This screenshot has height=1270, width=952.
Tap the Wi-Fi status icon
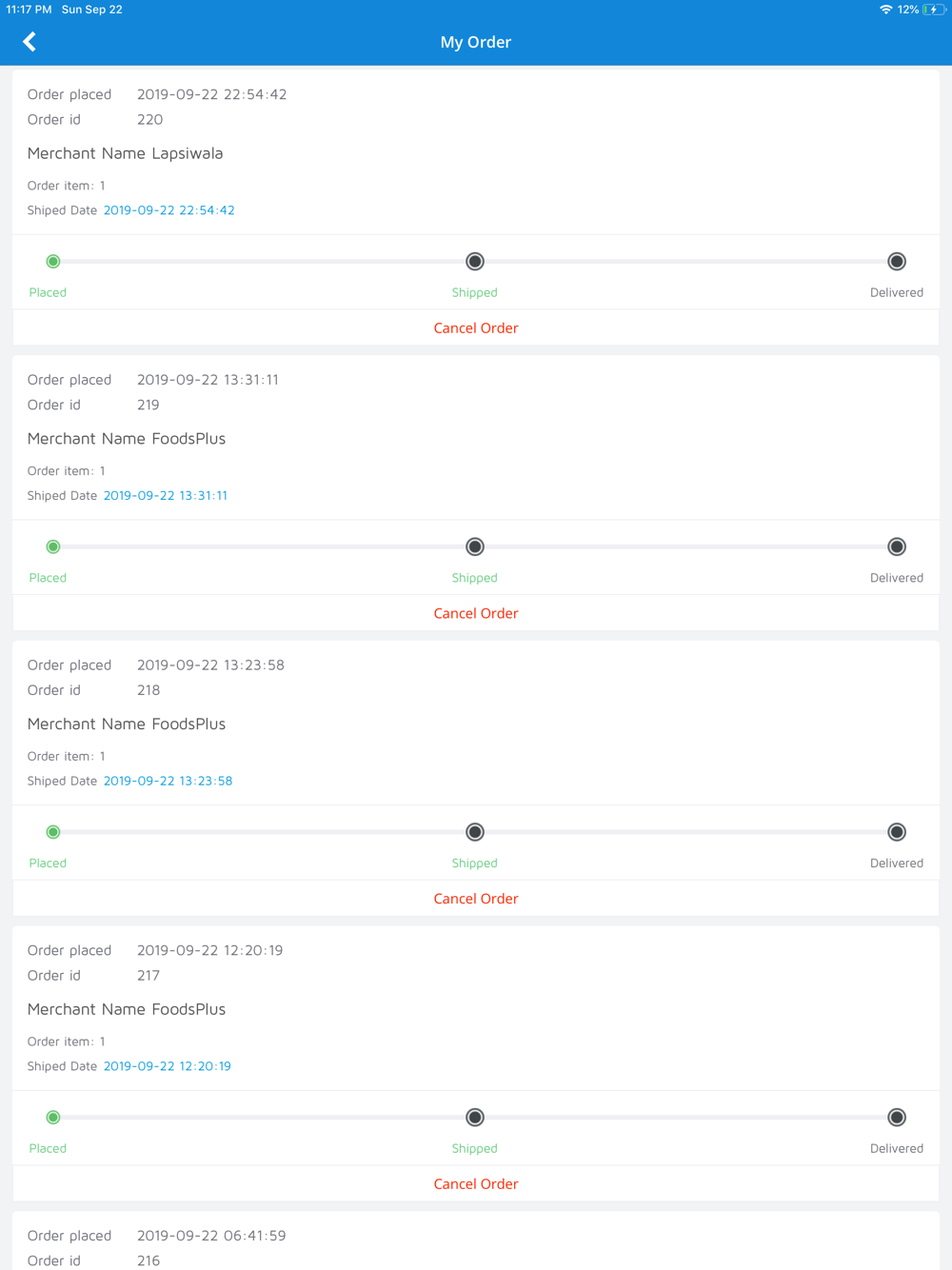(x=885, y=10)
